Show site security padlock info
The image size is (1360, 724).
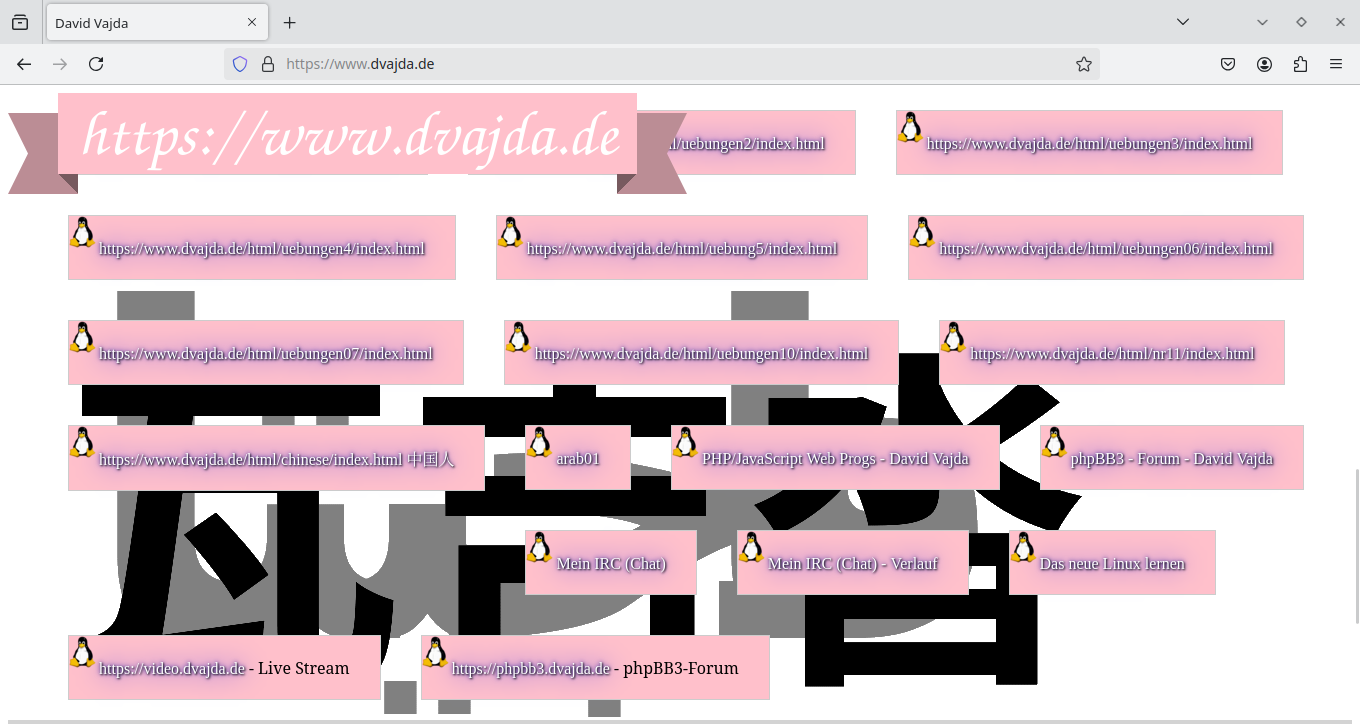point(267,64)
